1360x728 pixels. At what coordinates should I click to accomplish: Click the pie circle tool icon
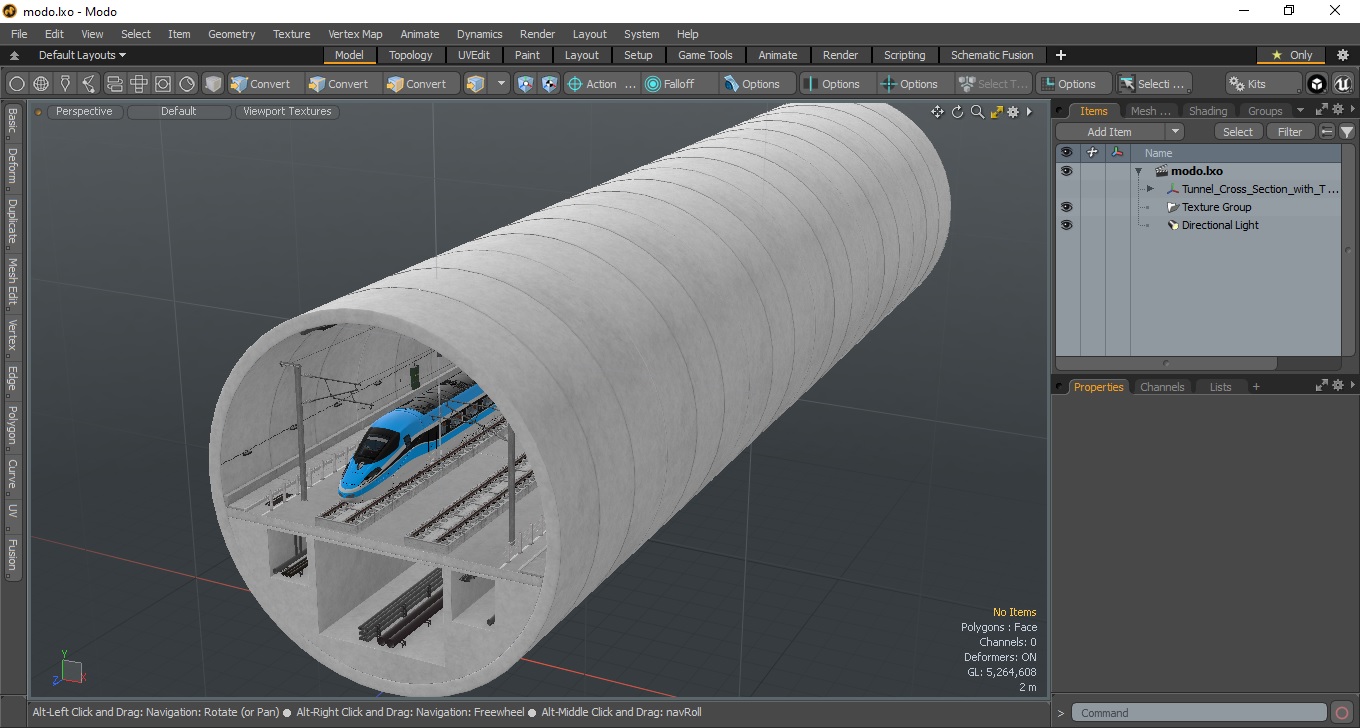coord(187,84)
